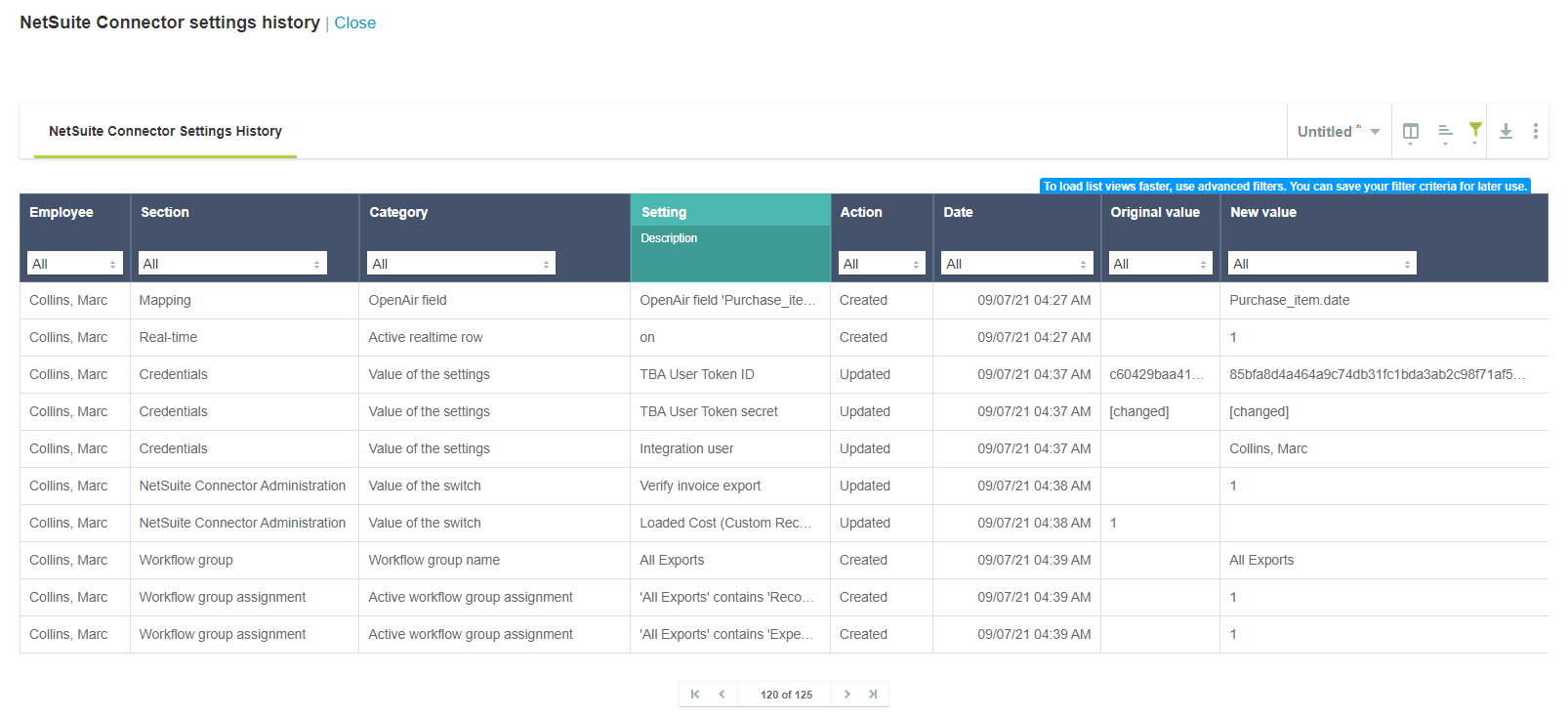This screenshot has width=1568, height=719.
Task: Open the Original value filter dropdown
Action: (1161, 264)
